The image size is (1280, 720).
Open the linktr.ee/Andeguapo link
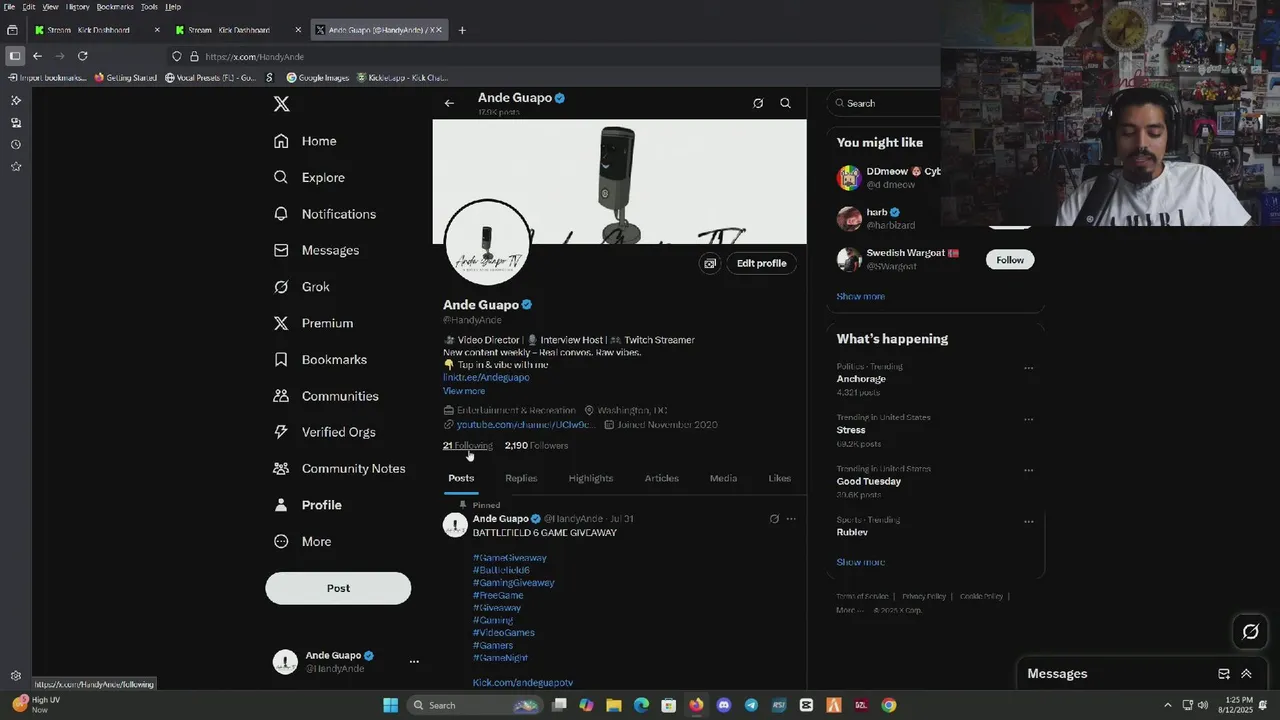(486, 377)
